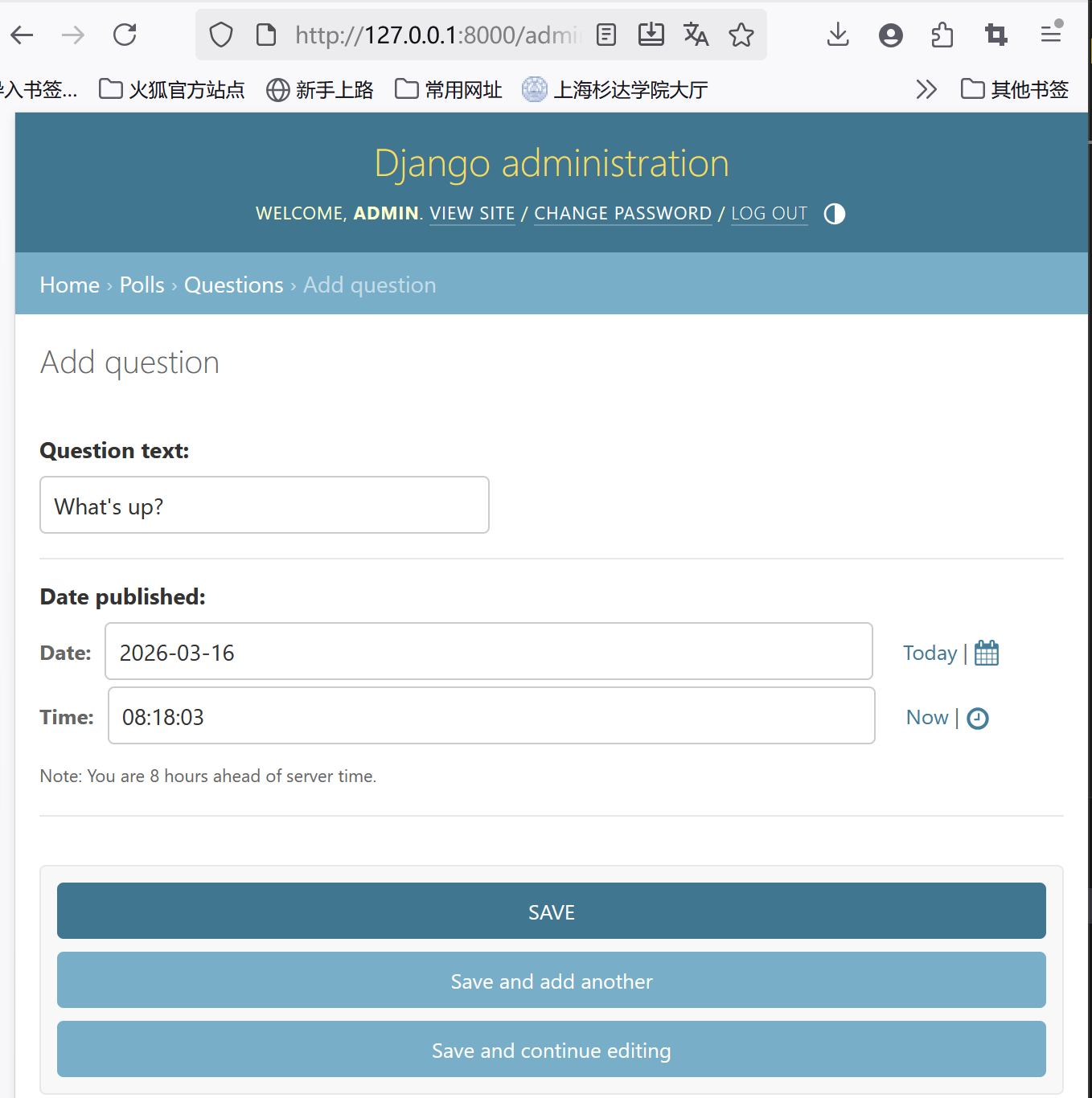Click the Today shortcut link
This screenshot has height=1098, width=1092.
point(930,653)
